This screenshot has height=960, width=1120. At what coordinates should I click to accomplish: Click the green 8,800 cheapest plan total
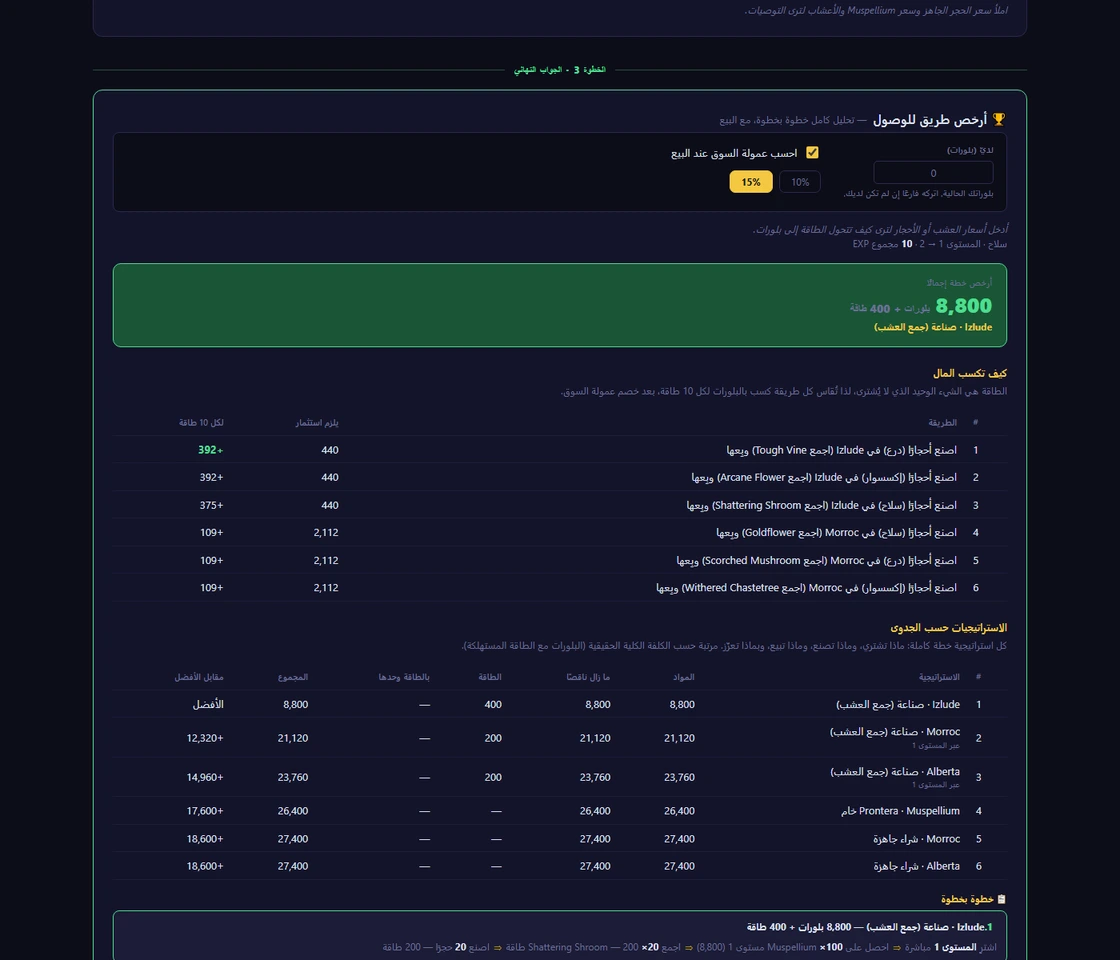pos(964,306)
